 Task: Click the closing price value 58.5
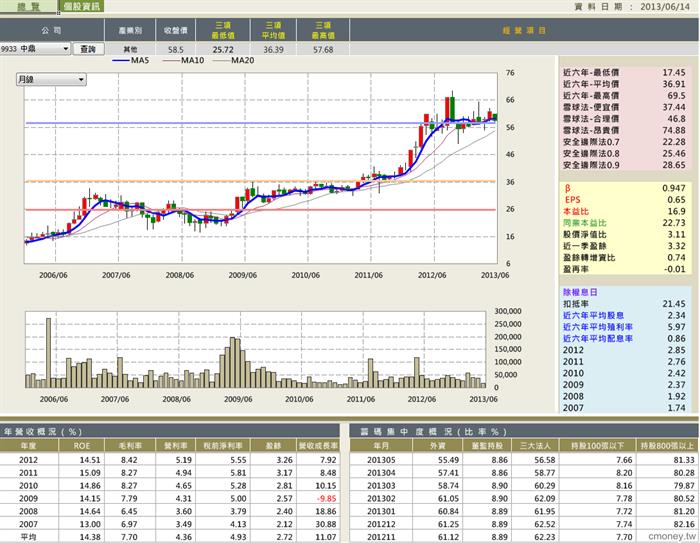pyautogui.click(x=175, y=50)
